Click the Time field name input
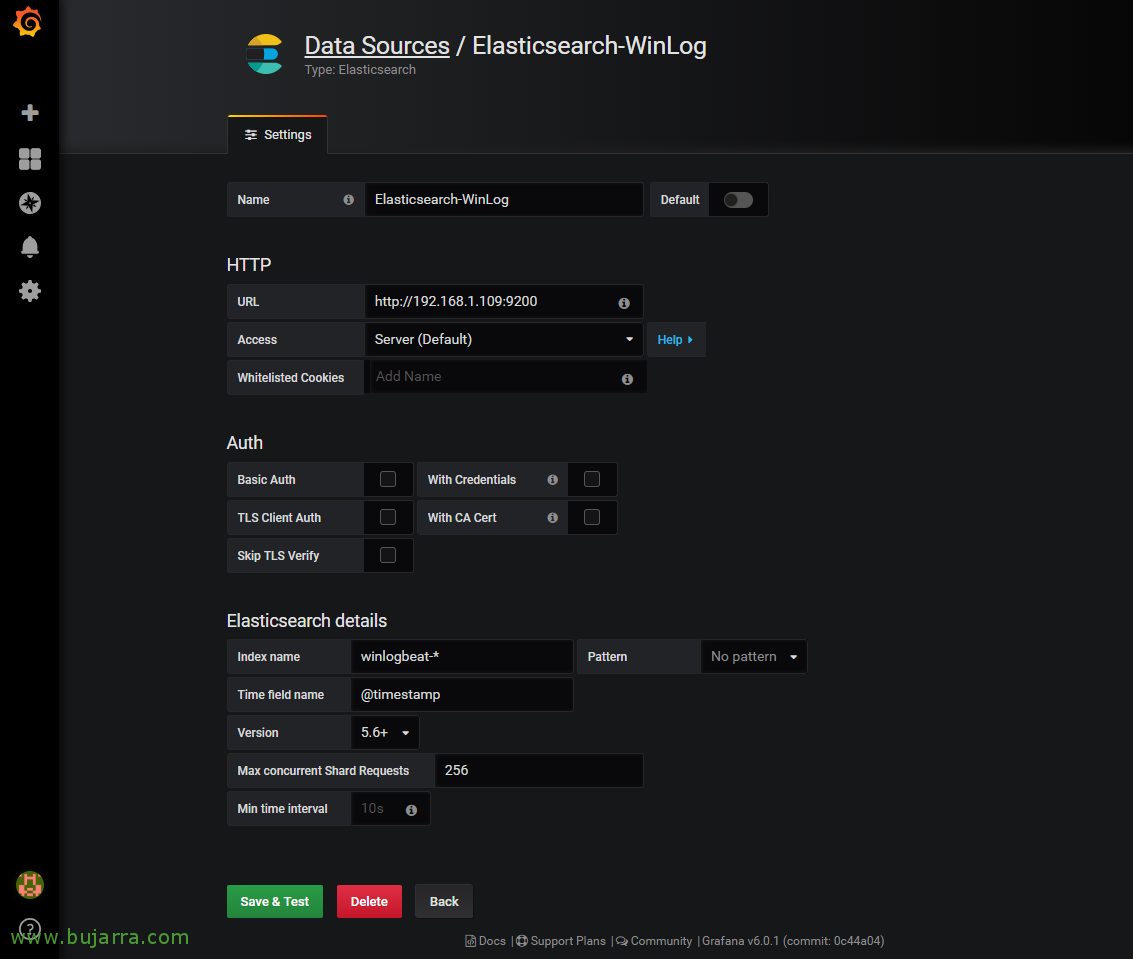Image resolution: width=1133 pixels, height=959 pixels. (x=462, y=694)
